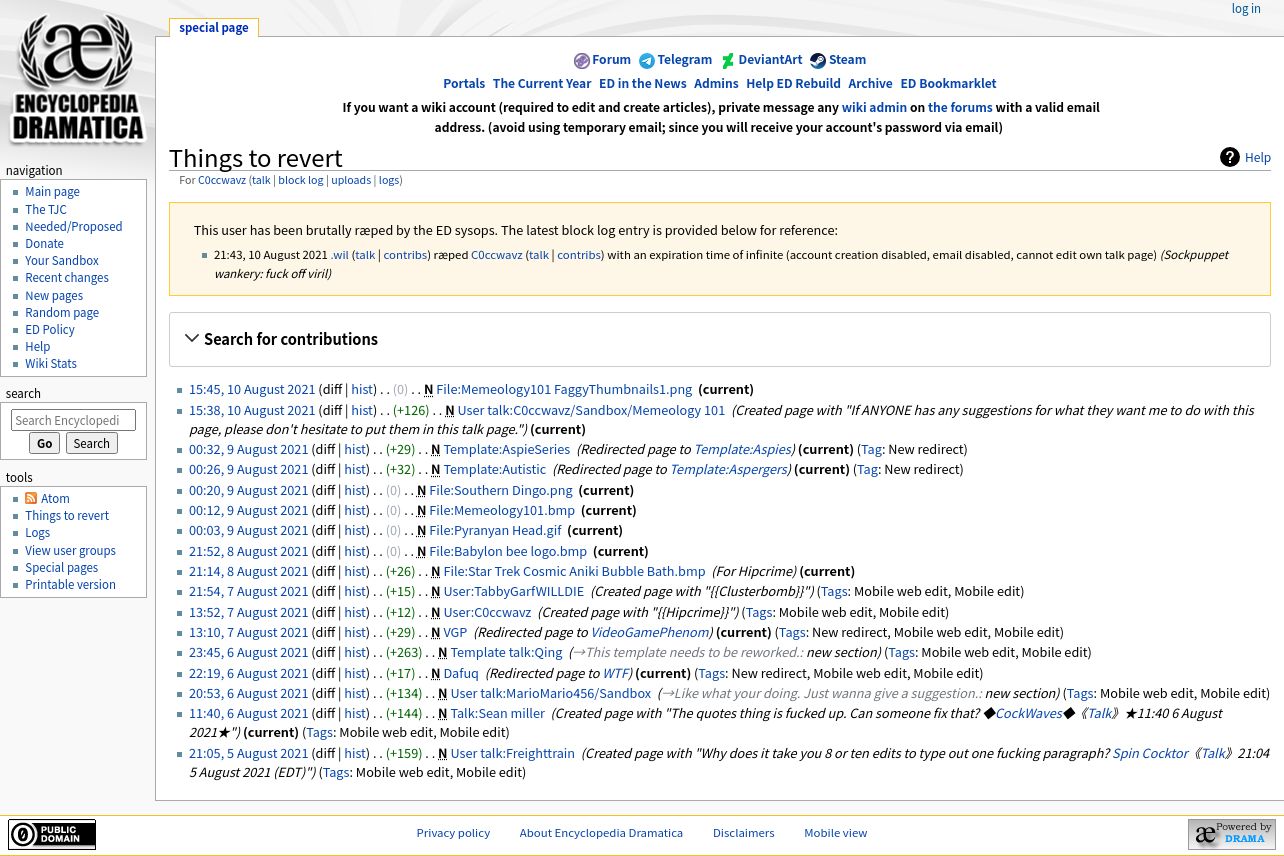Viewport: 1284px width, 856px height.
Task: Open User talk:MarioMario456/Sandbox link
Action: [x=550, y=693]
